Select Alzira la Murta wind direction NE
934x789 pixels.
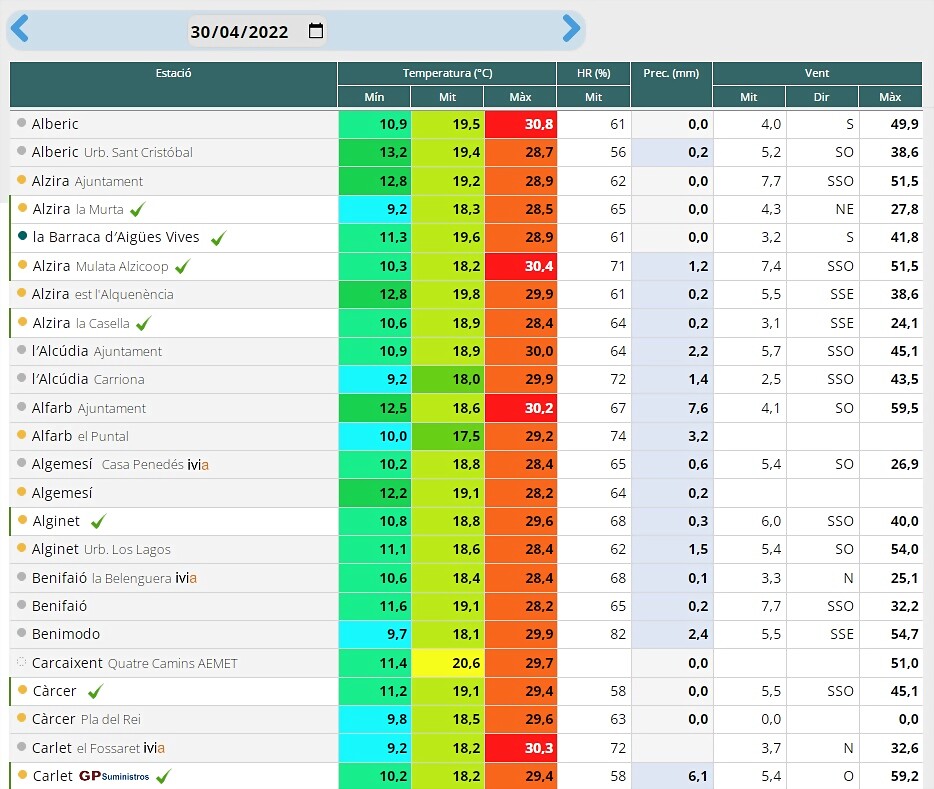click(x=822, y=209)
